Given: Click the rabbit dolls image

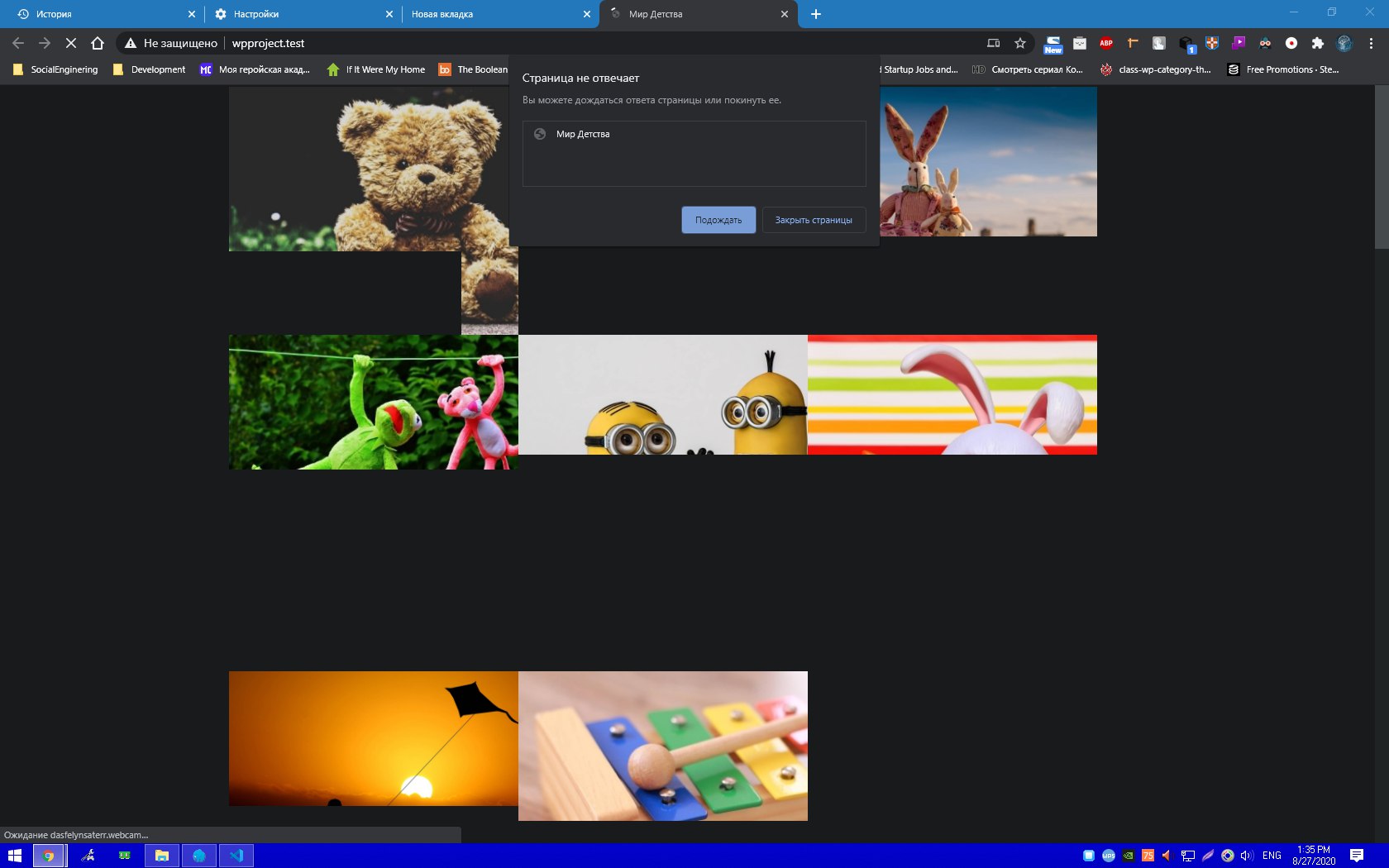Looking at the screenshot, I should tap(988, 161).
